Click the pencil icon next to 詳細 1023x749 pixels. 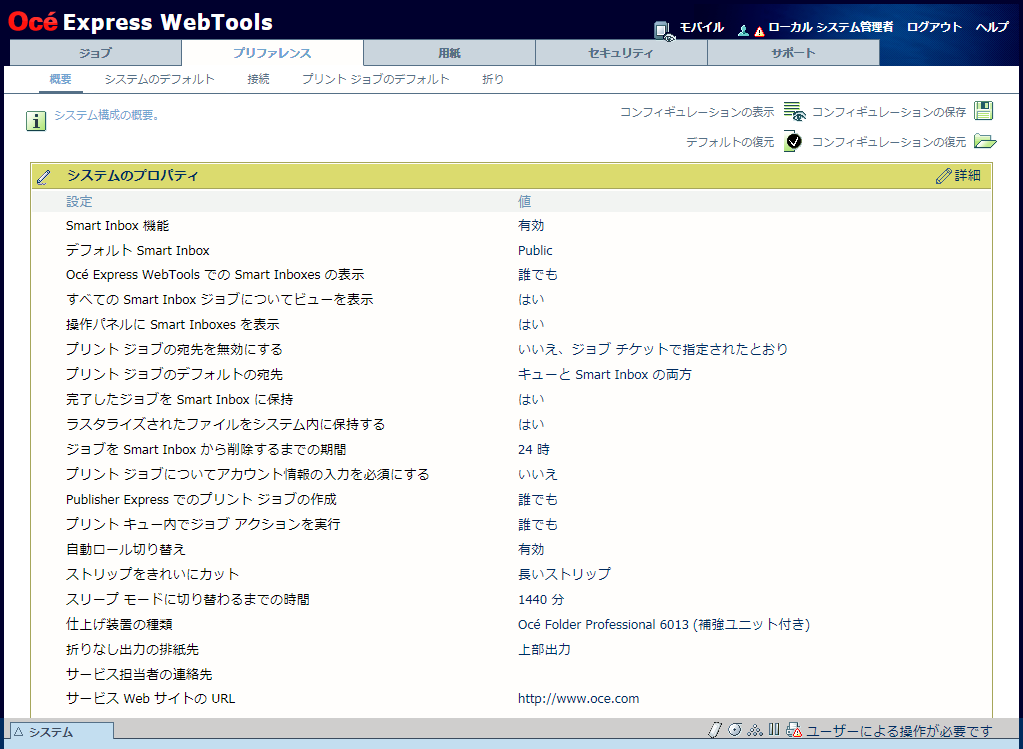point(943,176)
